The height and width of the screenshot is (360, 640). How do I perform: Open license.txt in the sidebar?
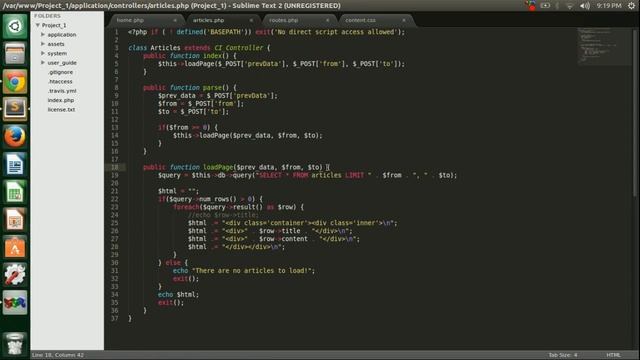click(61, 109)
